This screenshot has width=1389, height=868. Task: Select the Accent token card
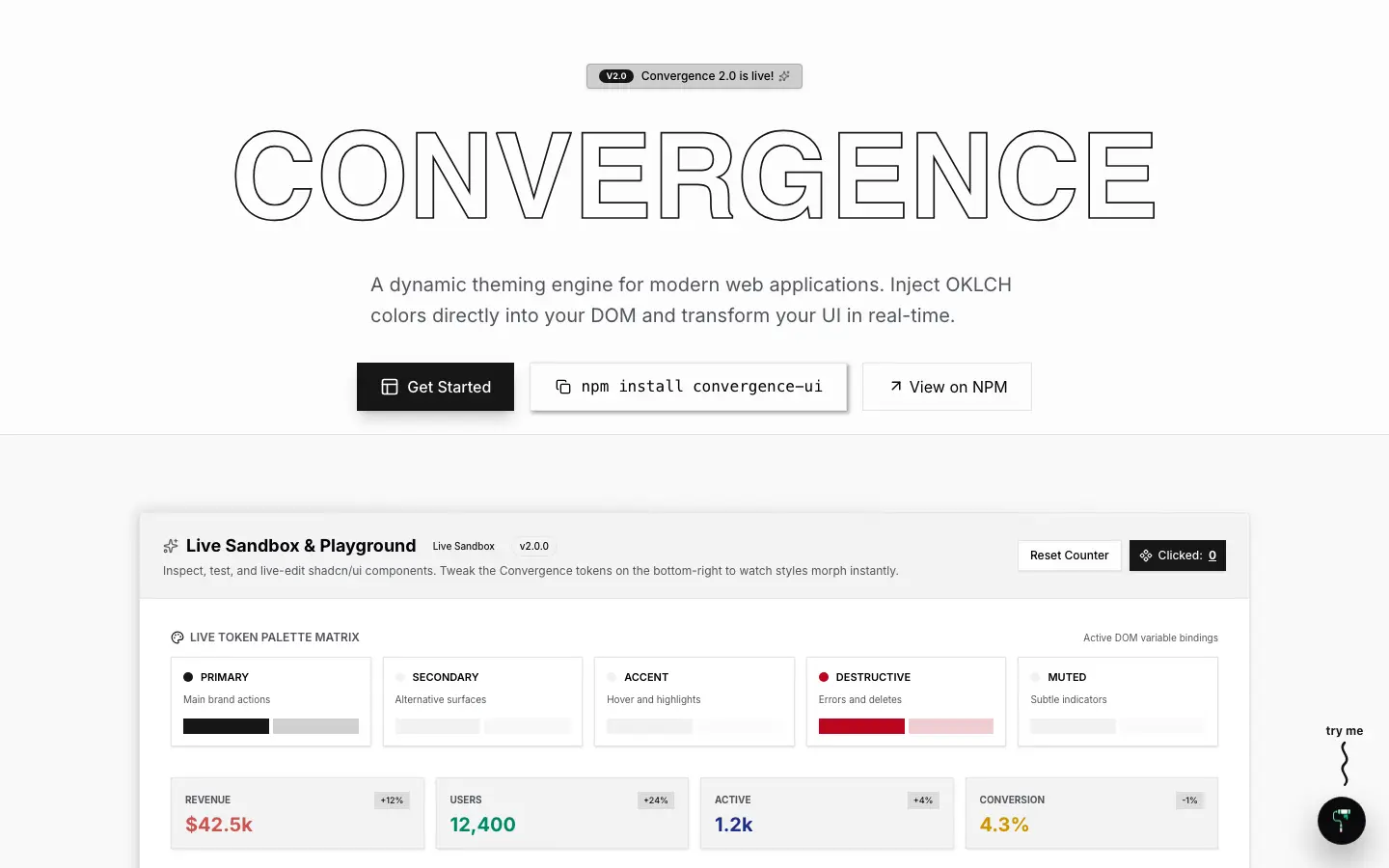[x=694, y=701]
